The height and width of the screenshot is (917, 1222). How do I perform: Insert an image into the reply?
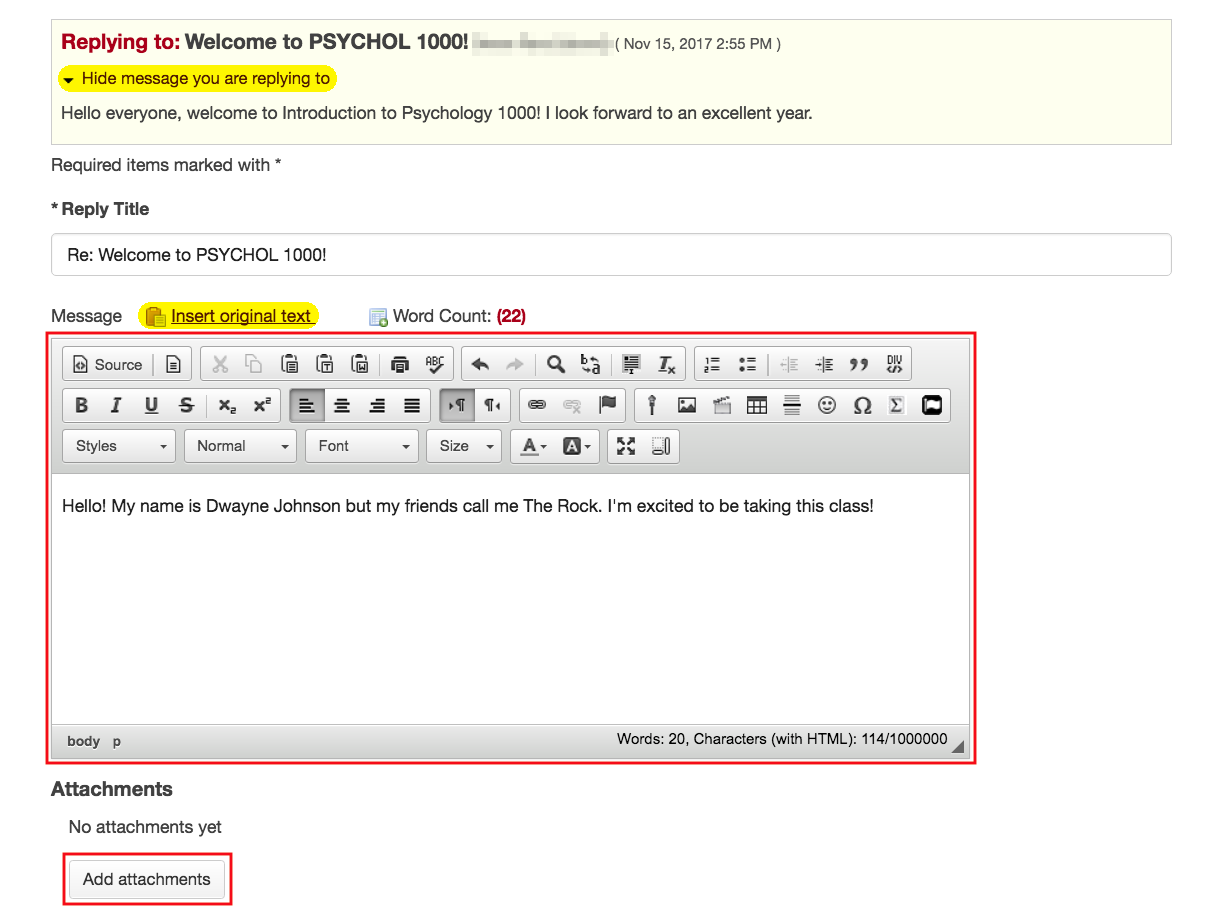(686, 405)
